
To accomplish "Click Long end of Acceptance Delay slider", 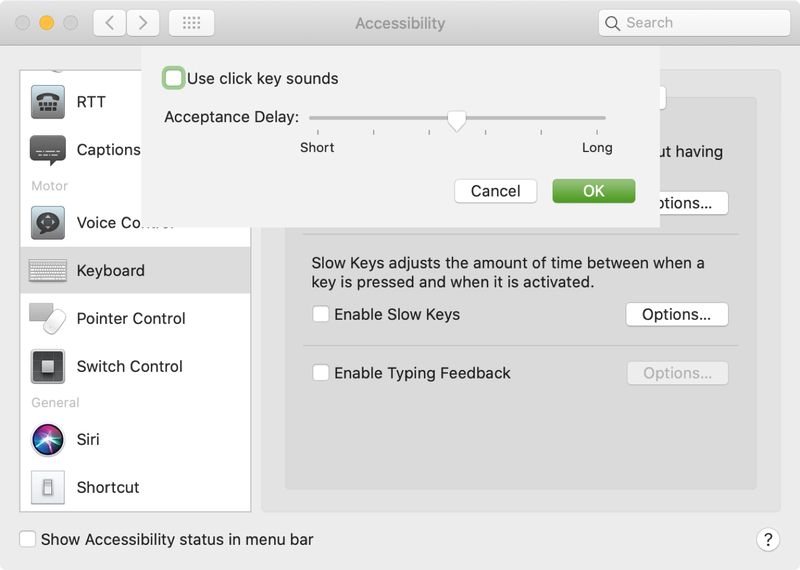I will tap(597, 118).
